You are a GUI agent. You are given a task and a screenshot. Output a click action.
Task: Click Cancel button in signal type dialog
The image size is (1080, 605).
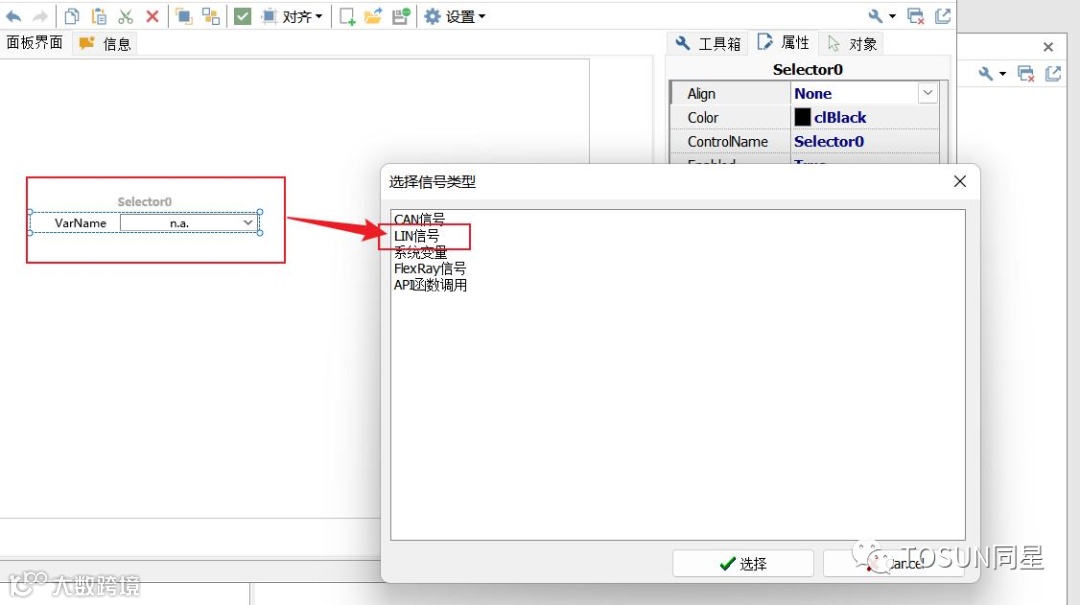[x=893, y=564]
